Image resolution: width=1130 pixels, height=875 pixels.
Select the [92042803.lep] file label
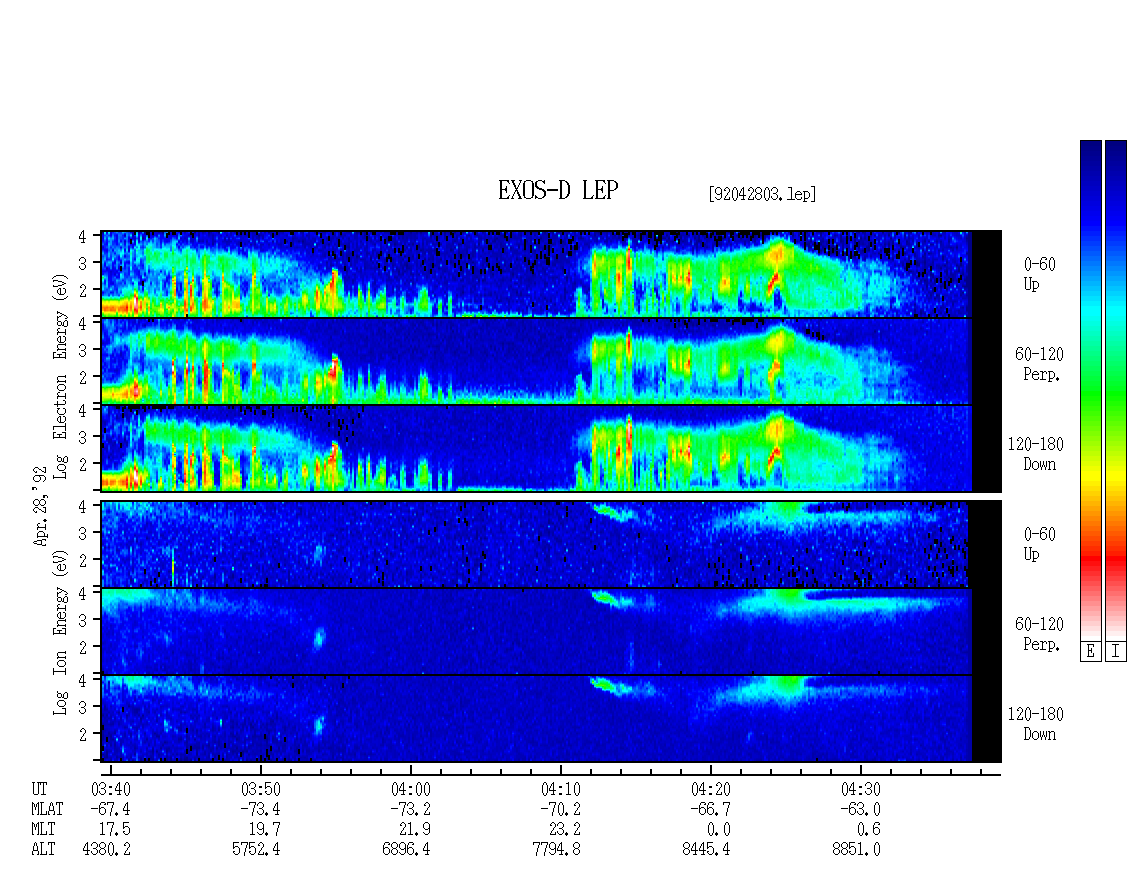pyautogui.click(x=762, y=194)
